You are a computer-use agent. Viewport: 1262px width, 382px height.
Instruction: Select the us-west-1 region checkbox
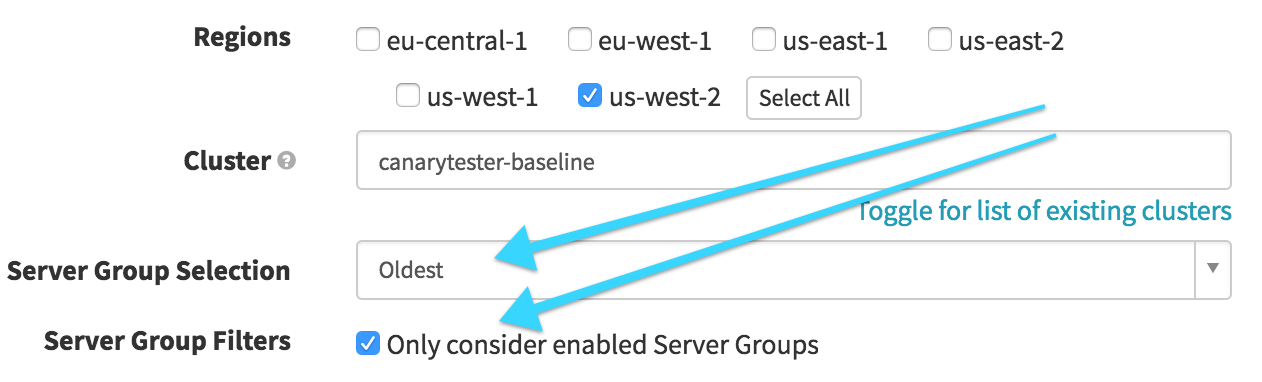pyautogui.click(x=407, y=96)
